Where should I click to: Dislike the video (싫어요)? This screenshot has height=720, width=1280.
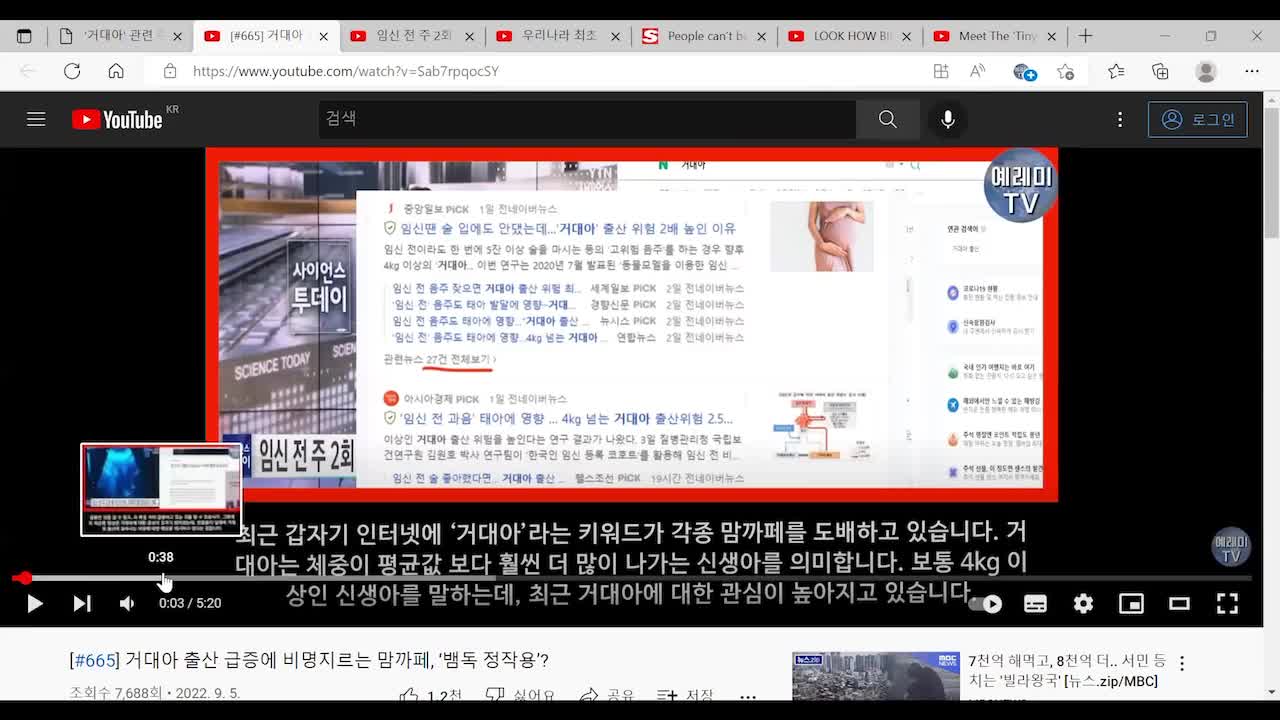tap(520, 696)
